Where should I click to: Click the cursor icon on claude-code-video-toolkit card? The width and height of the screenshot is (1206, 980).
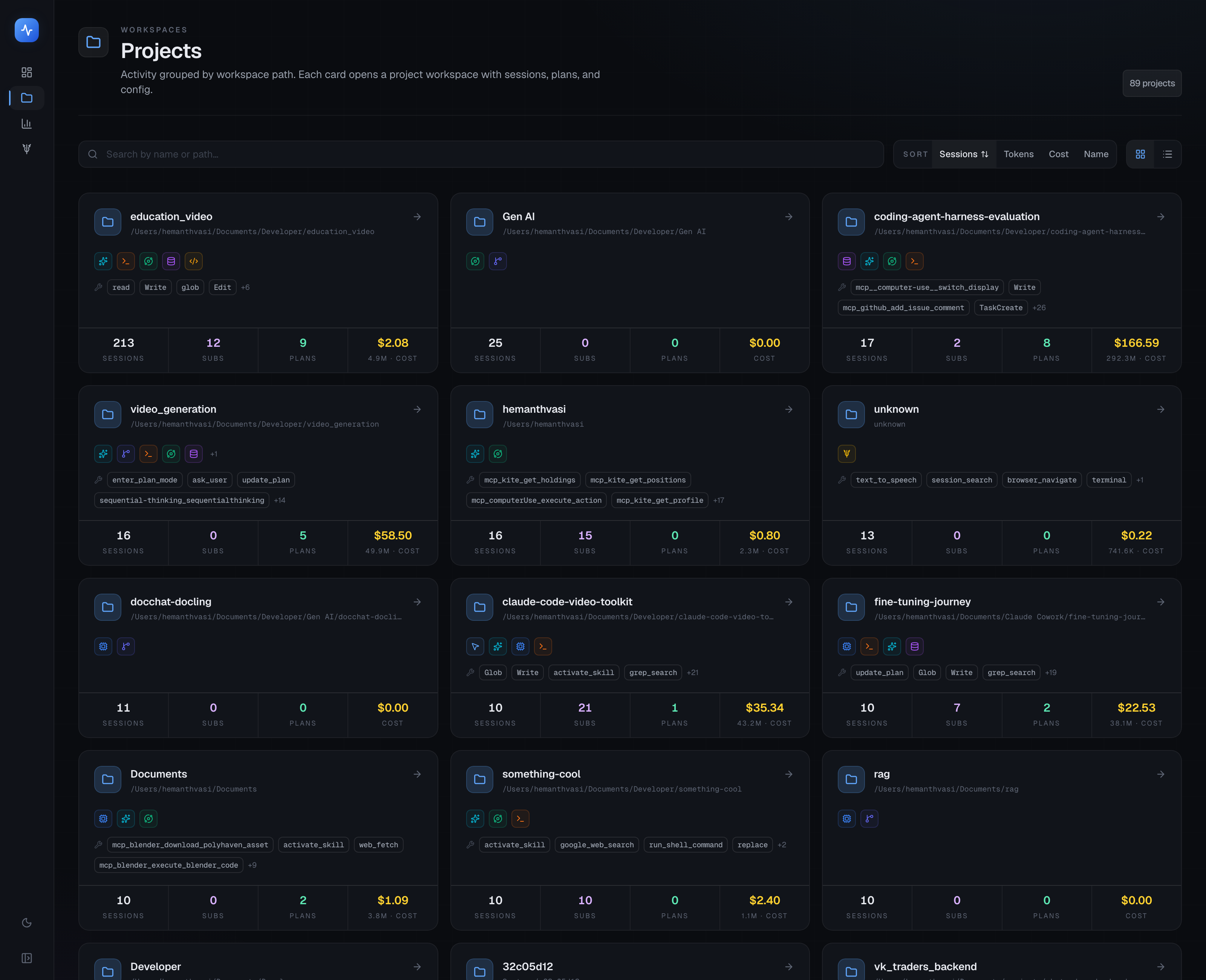tap(475, 646)
